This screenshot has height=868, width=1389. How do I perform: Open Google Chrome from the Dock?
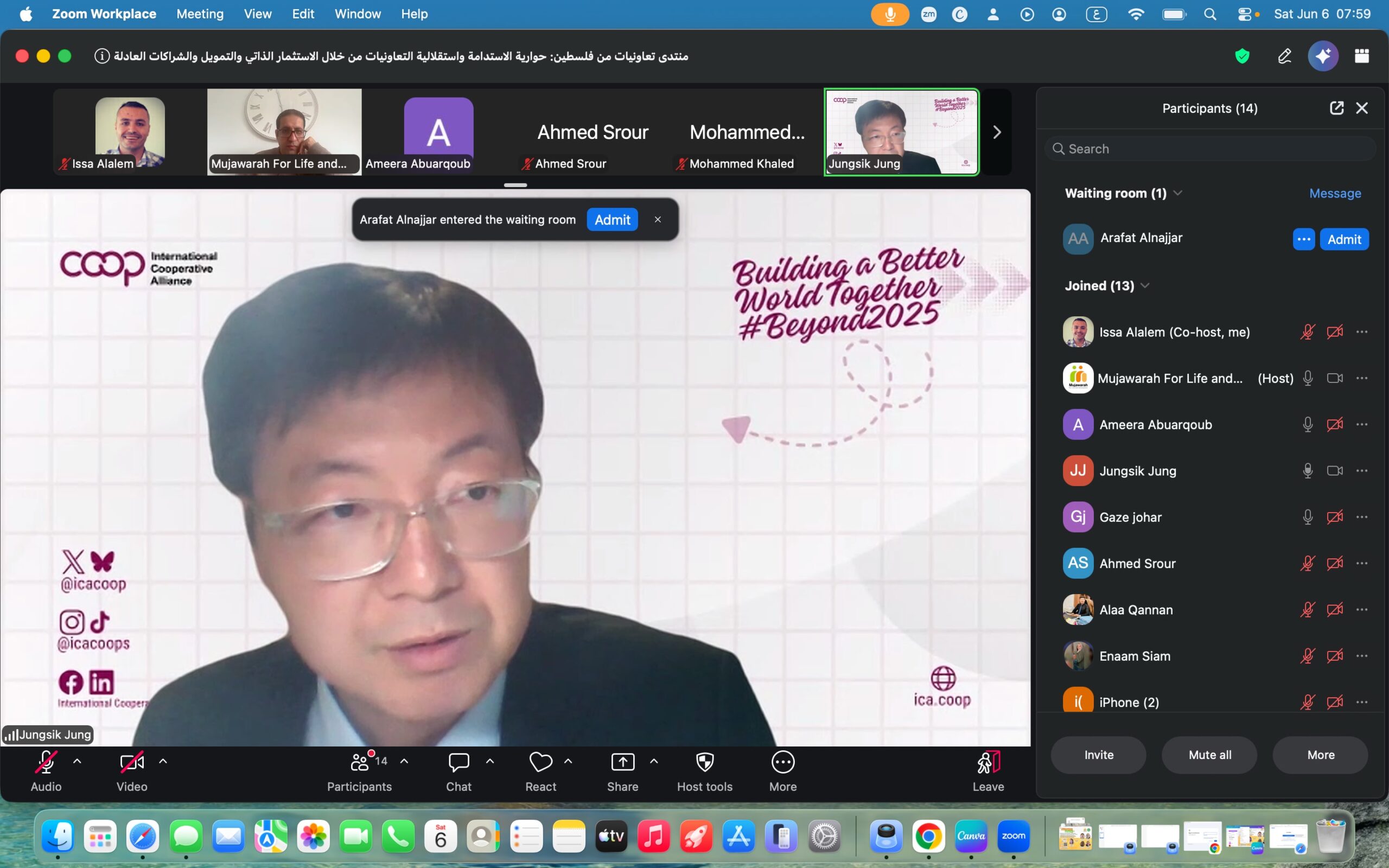tap(929, 837)
